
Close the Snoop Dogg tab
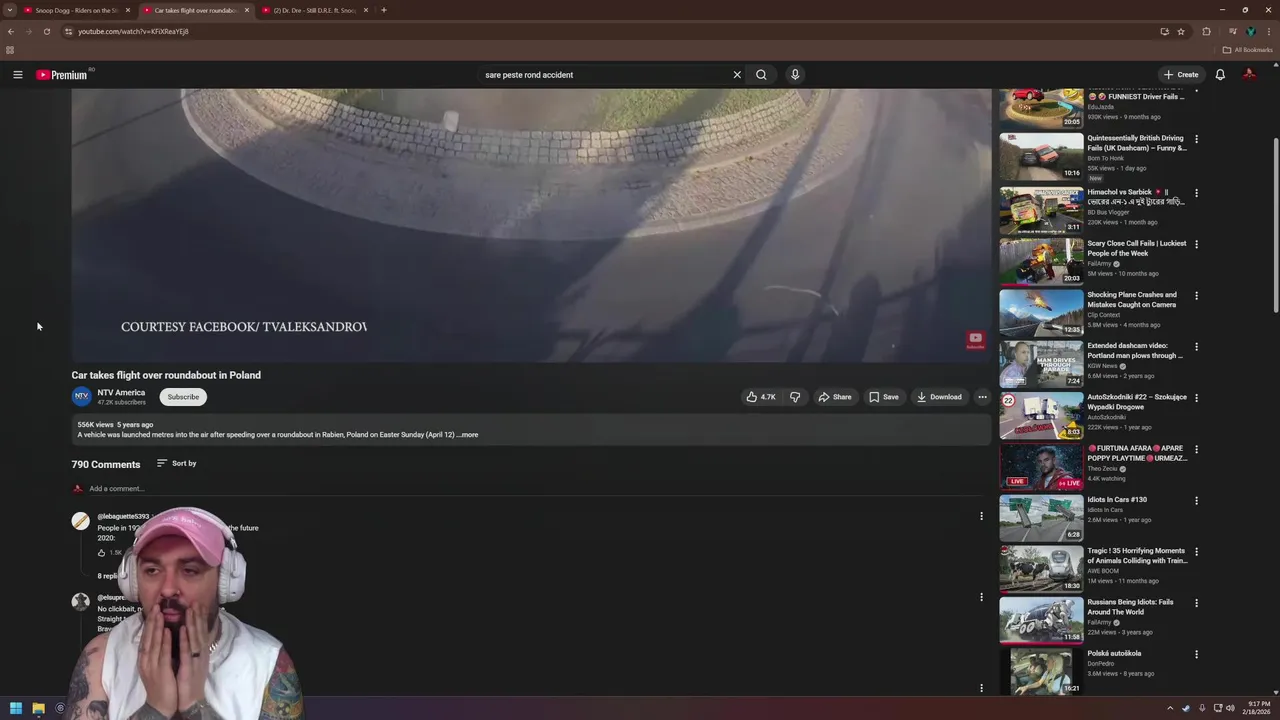(127, 10)
